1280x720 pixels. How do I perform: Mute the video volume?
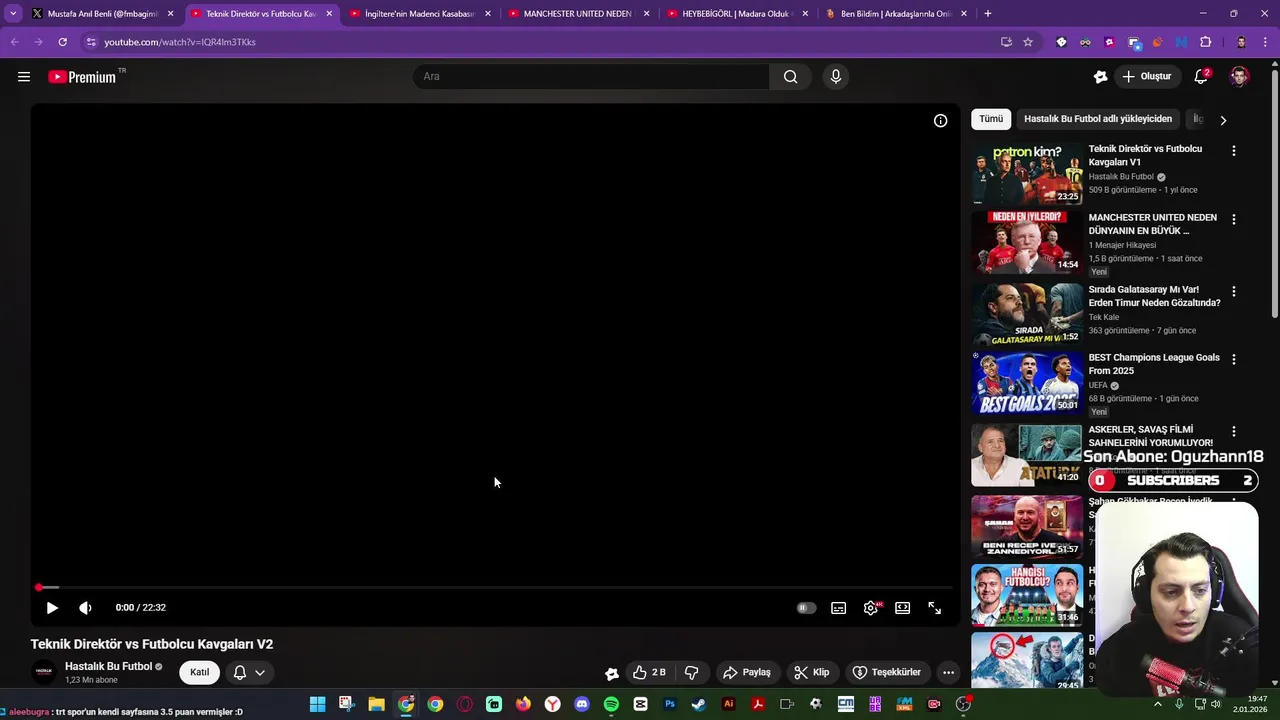click(85, 608)
